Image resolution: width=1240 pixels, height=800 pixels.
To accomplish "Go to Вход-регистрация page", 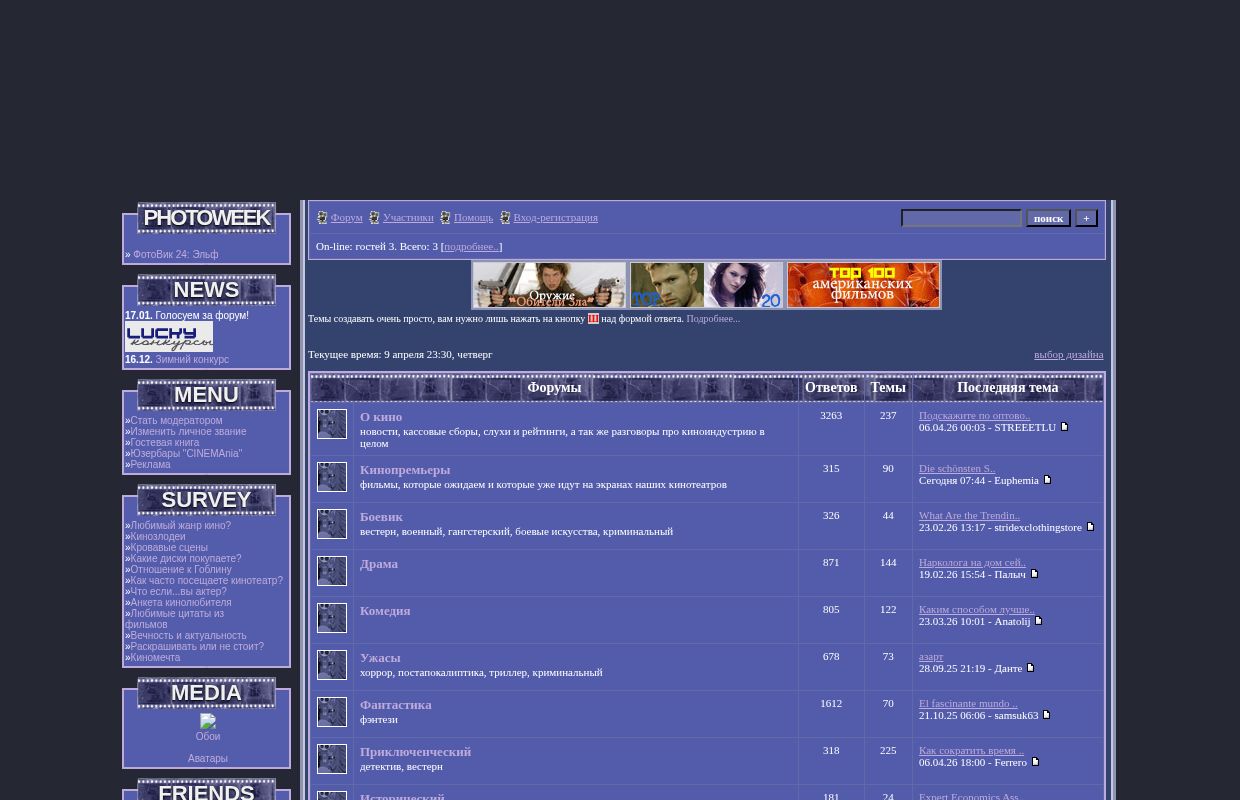I will (555, 217).
